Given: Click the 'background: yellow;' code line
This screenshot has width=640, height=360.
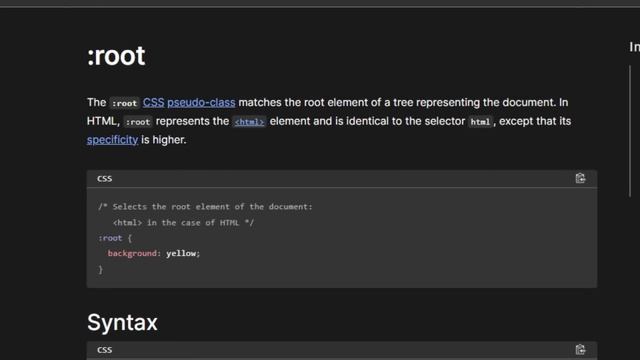Looking at the screenshot, I should [x=154, y=253].
